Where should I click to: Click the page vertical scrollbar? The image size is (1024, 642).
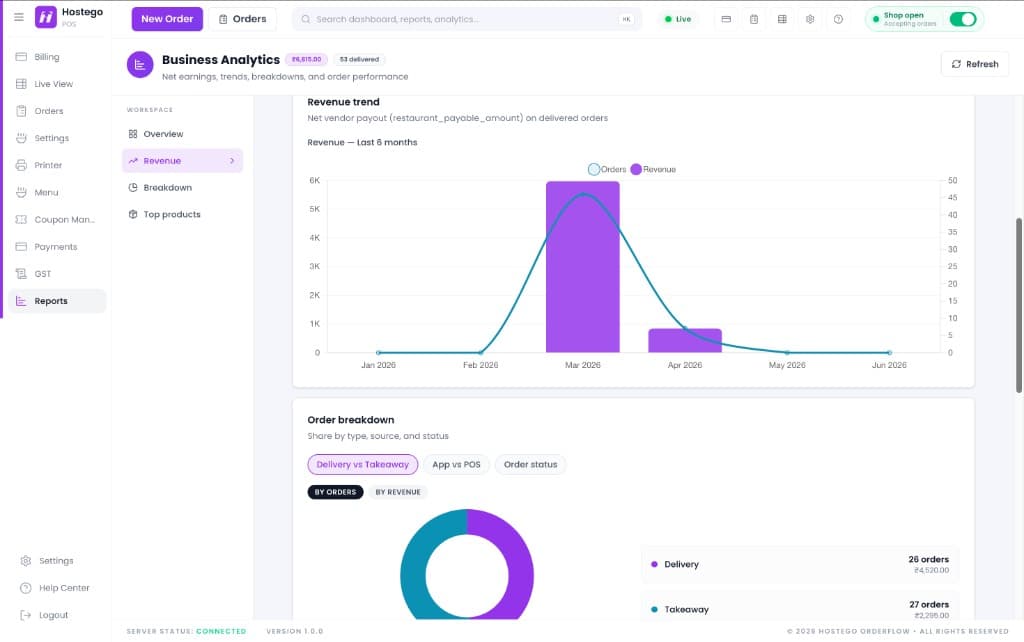[1018, 305]
